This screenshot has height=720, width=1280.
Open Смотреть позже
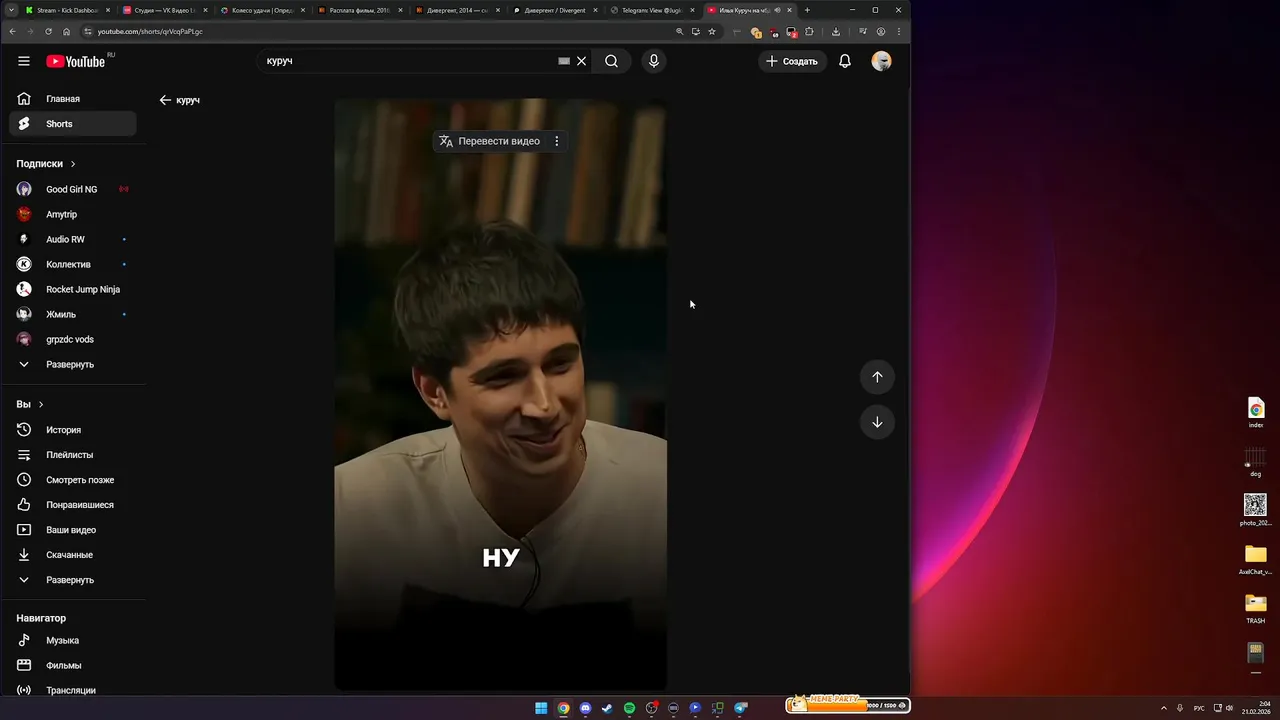73,480
